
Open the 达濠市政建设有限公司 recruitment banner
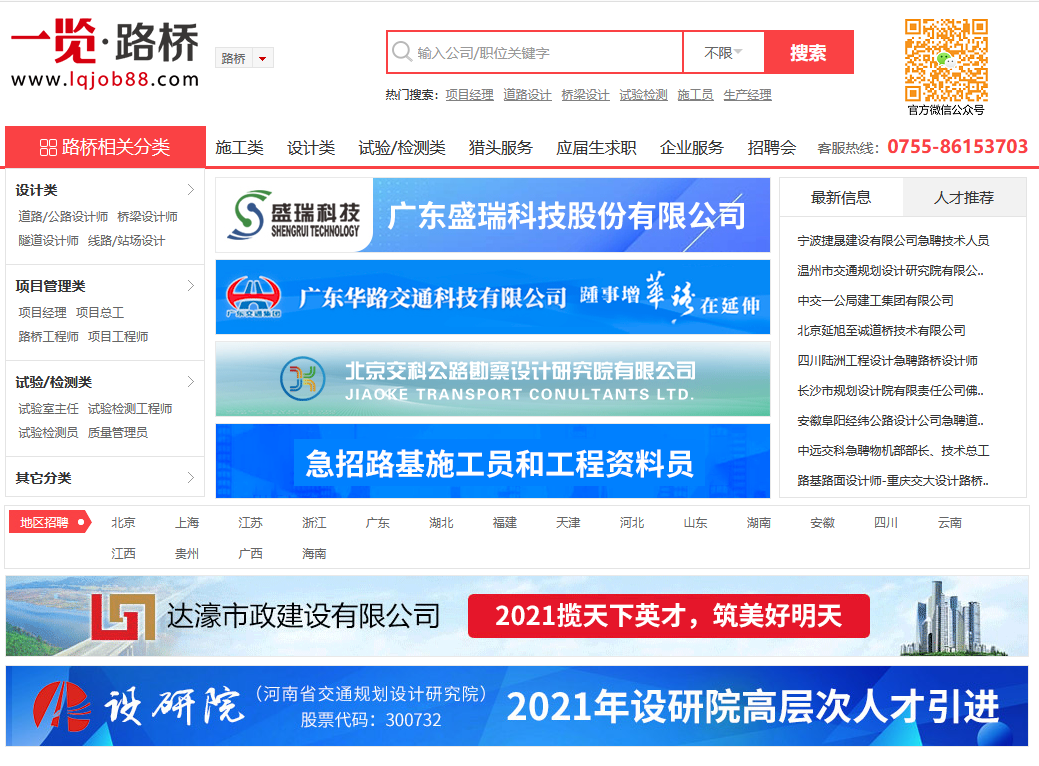(517, 616)
